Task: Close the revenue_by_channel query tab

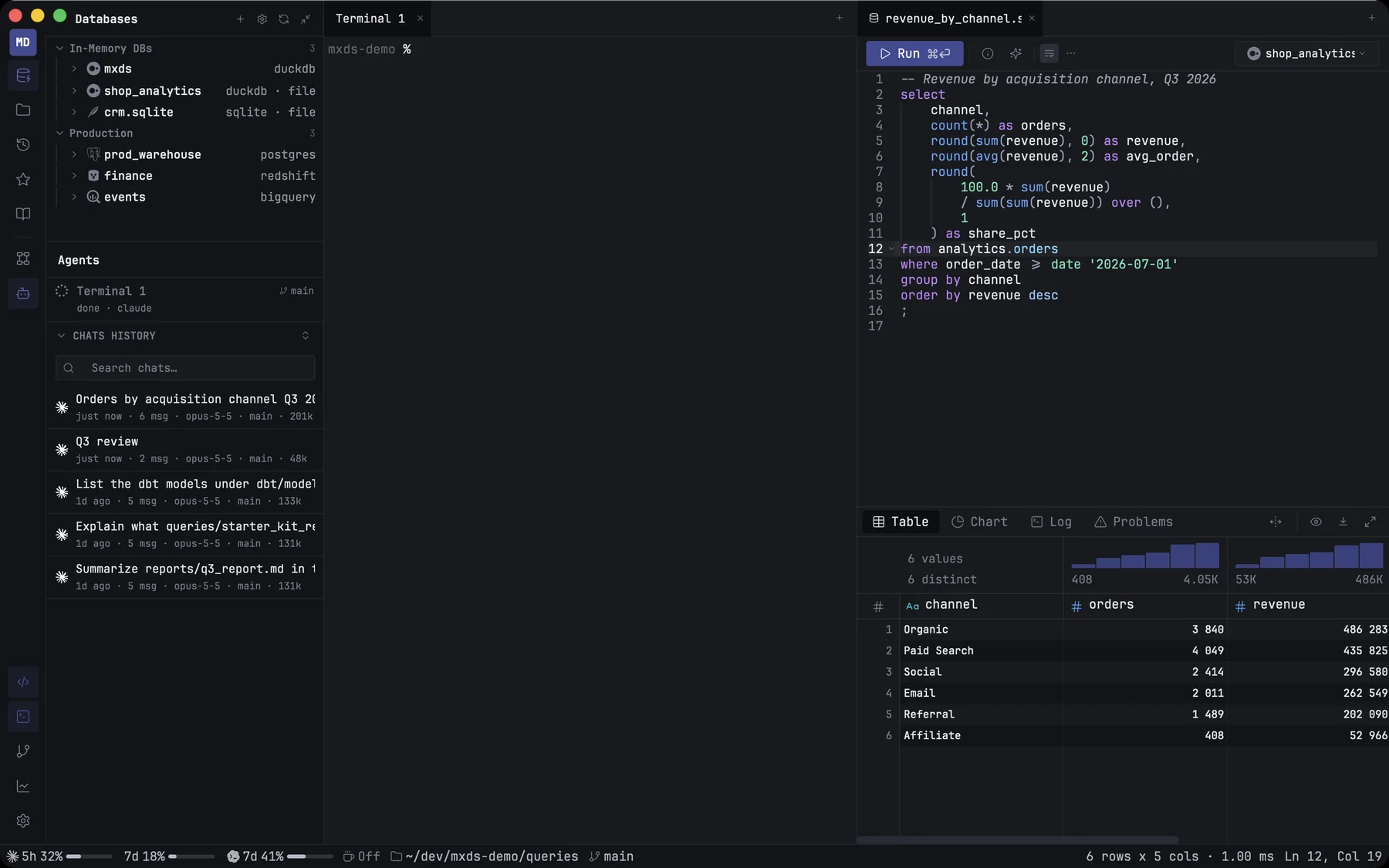Action: click(1032, 19)
